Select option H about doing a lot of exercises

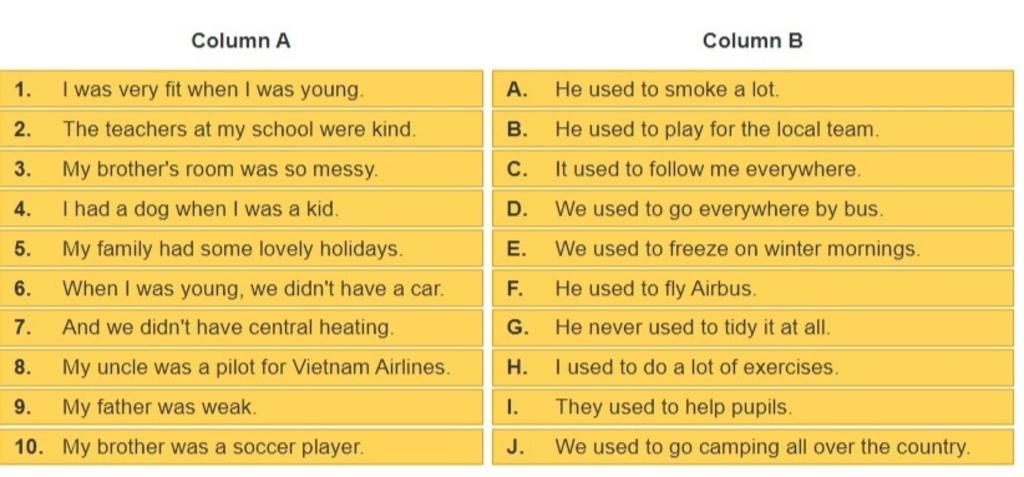click(753, 368)
